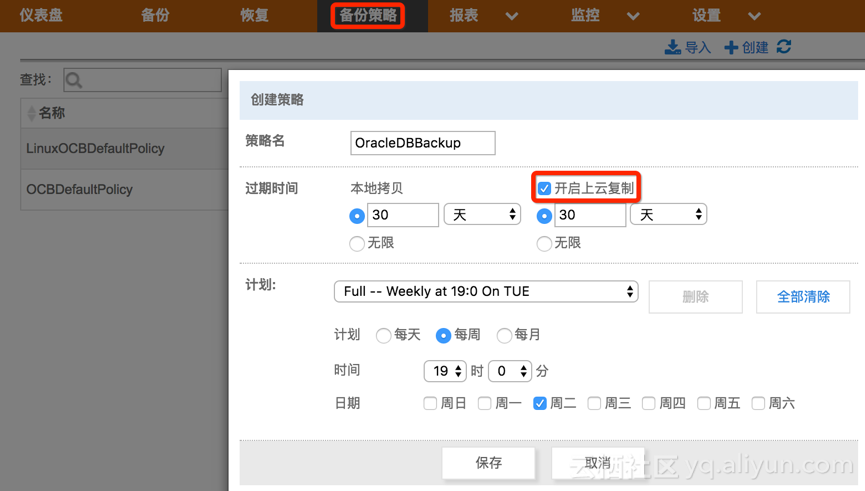Image resolution: width=865 pixels, height=491 pixels.
Task: Click the 取消 button
Action: click(597, 463)
